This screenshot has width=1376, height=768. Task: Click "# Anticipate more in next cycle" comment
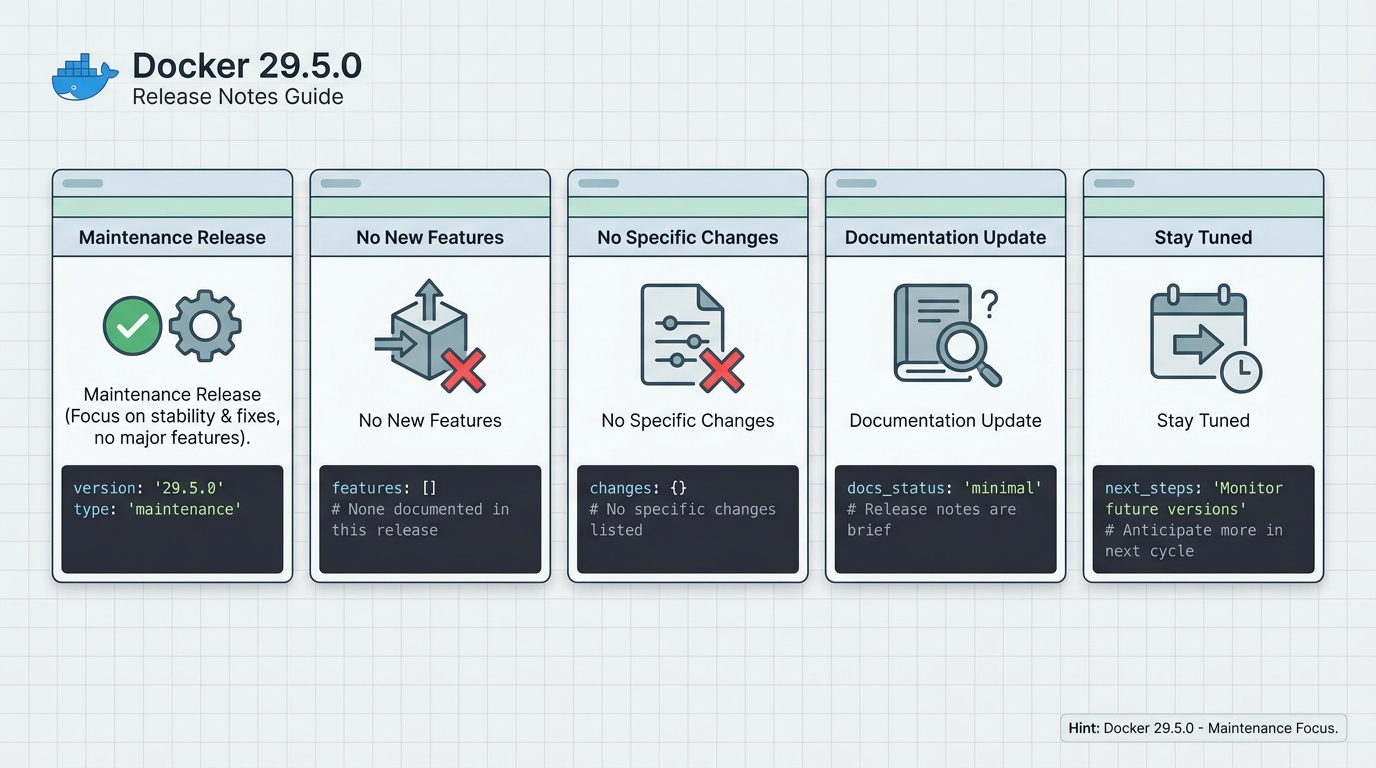click(x=1194, y=541)
